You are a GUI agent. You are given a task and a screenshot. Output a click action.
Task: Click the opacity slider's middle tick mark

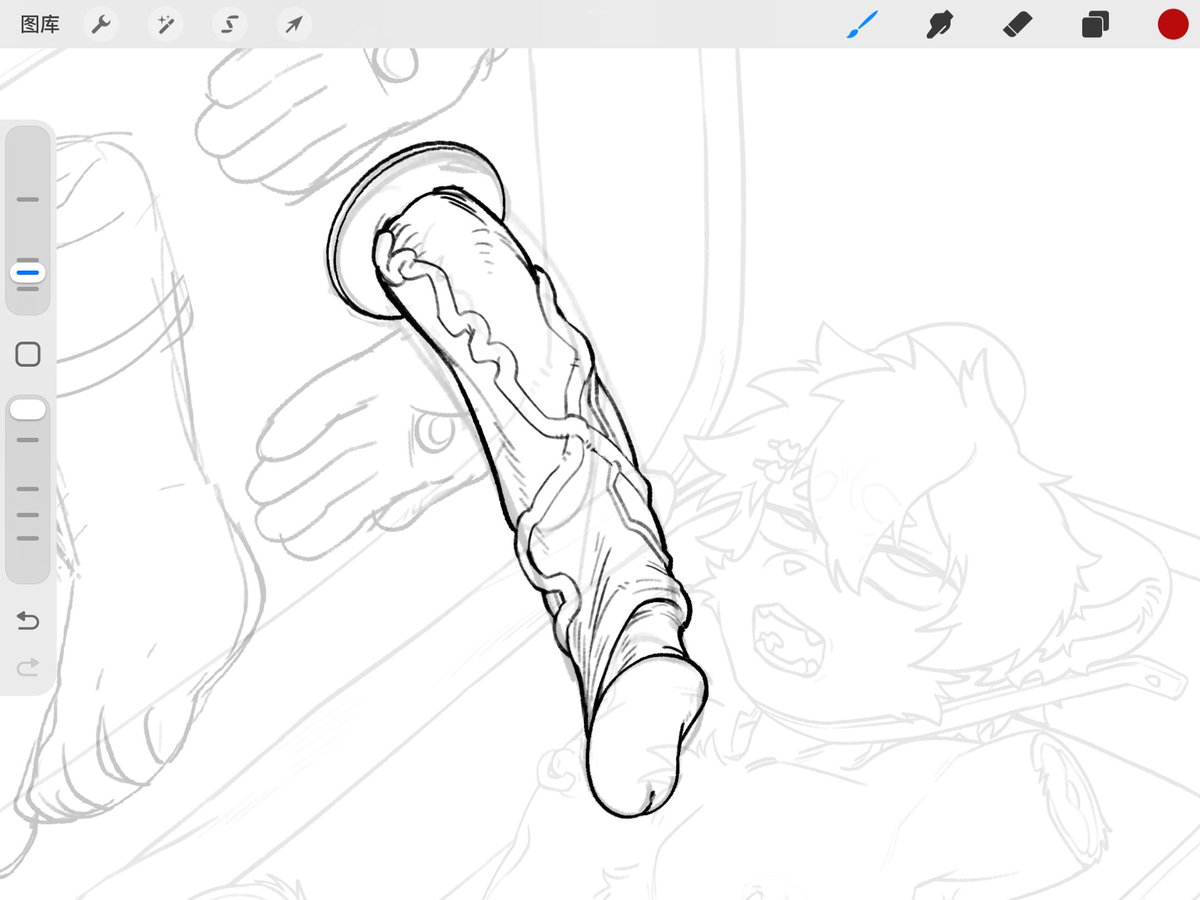pos(28,490)
